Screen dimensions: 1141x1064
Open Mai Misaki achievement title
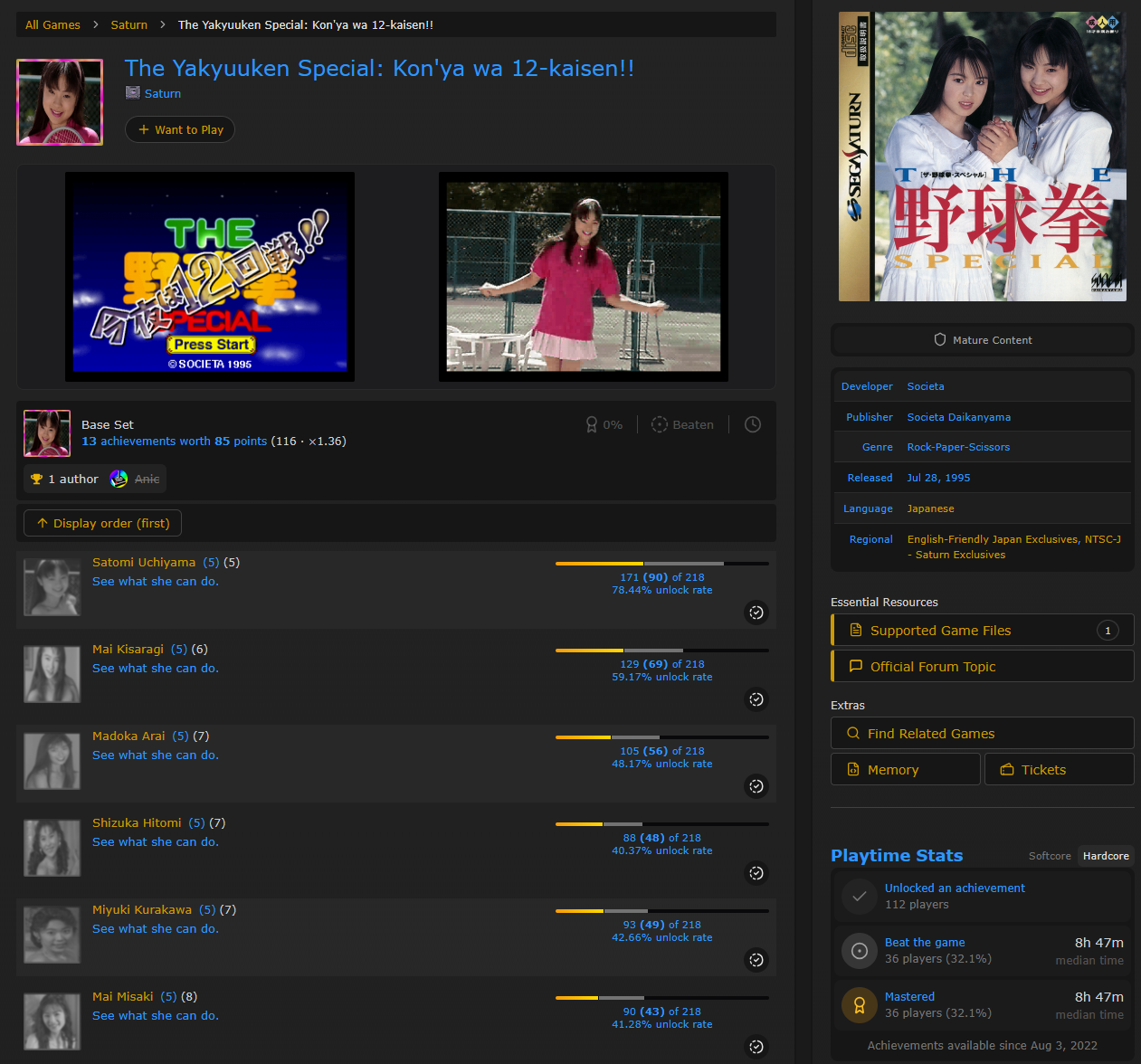pyautogui.click(x=123, y=996)
